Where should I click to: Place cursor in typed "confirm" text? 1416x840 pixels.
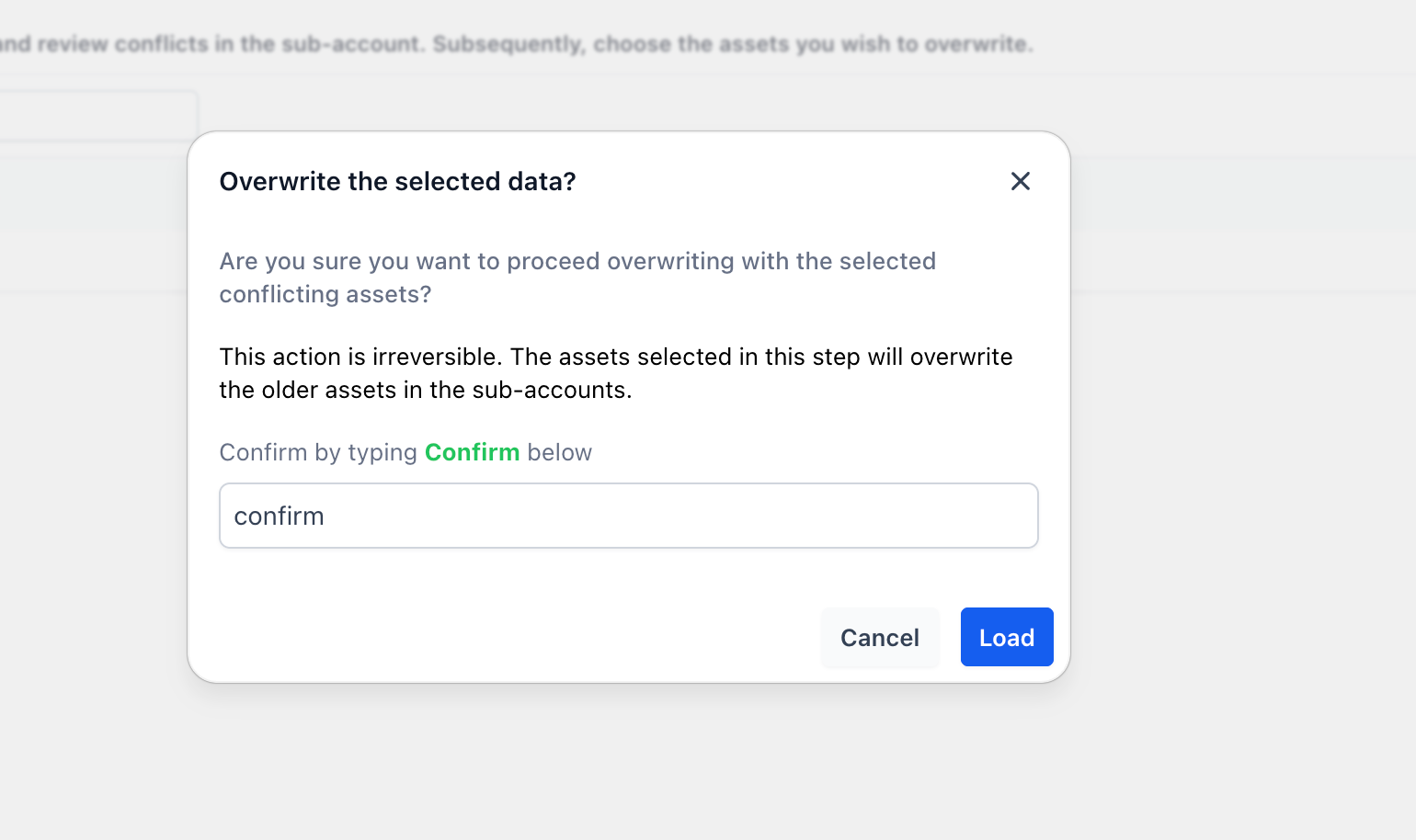279,516
